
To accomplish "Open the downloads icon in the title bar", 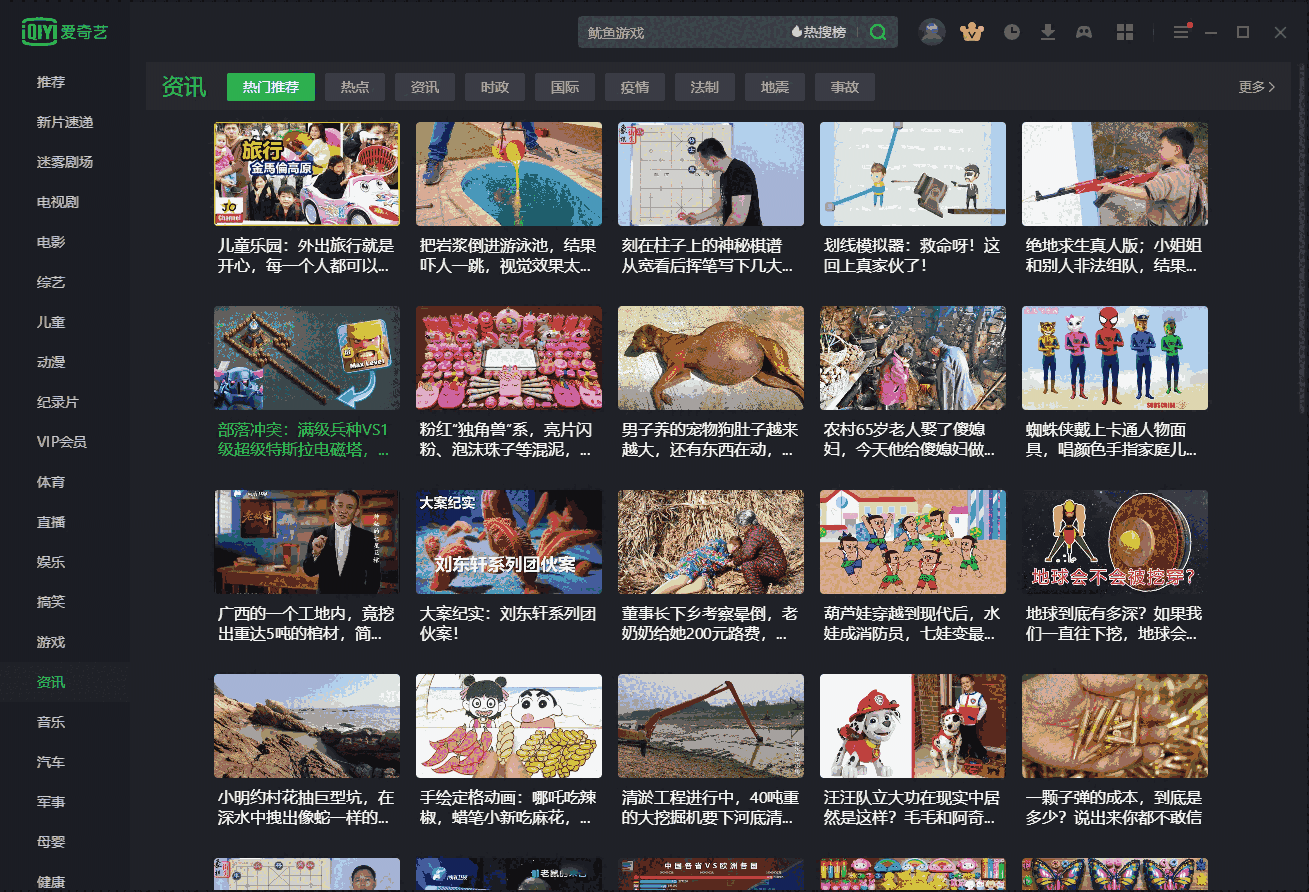I will [x=1048, y=31].
